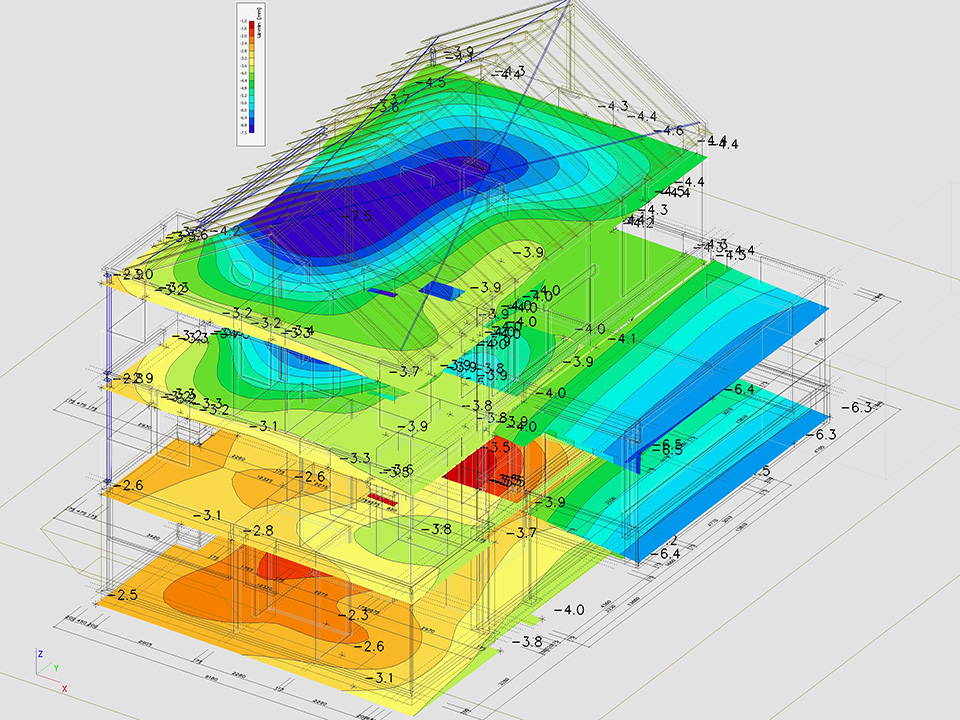Select the -4.5 label at roof top
This screenshot has height=720, width=960.
433,83
